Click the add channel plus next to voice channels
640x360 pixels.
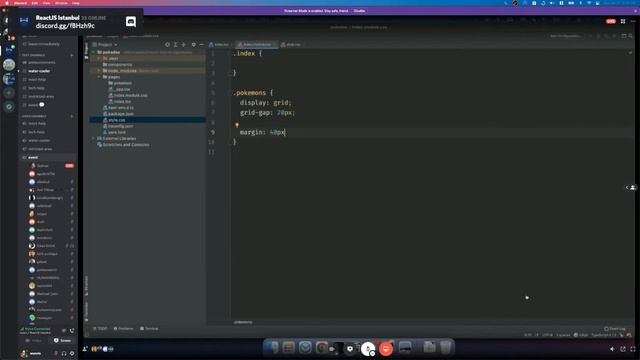(72, 116)
